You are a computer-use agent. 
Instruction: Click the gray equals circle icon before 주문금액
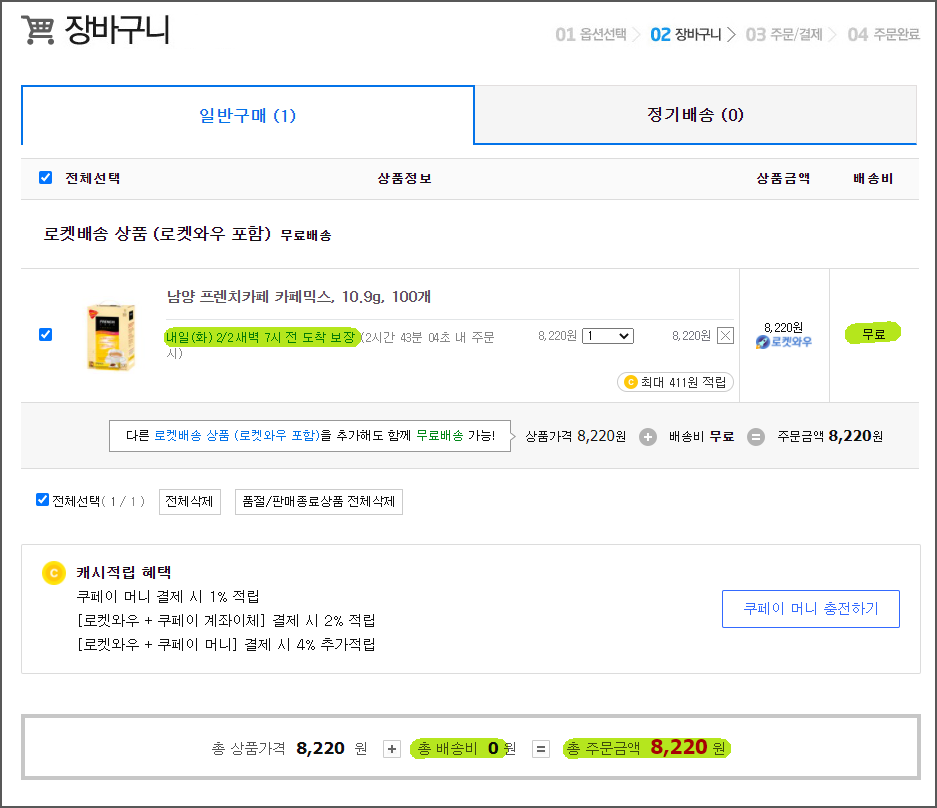tap(756, 437)
